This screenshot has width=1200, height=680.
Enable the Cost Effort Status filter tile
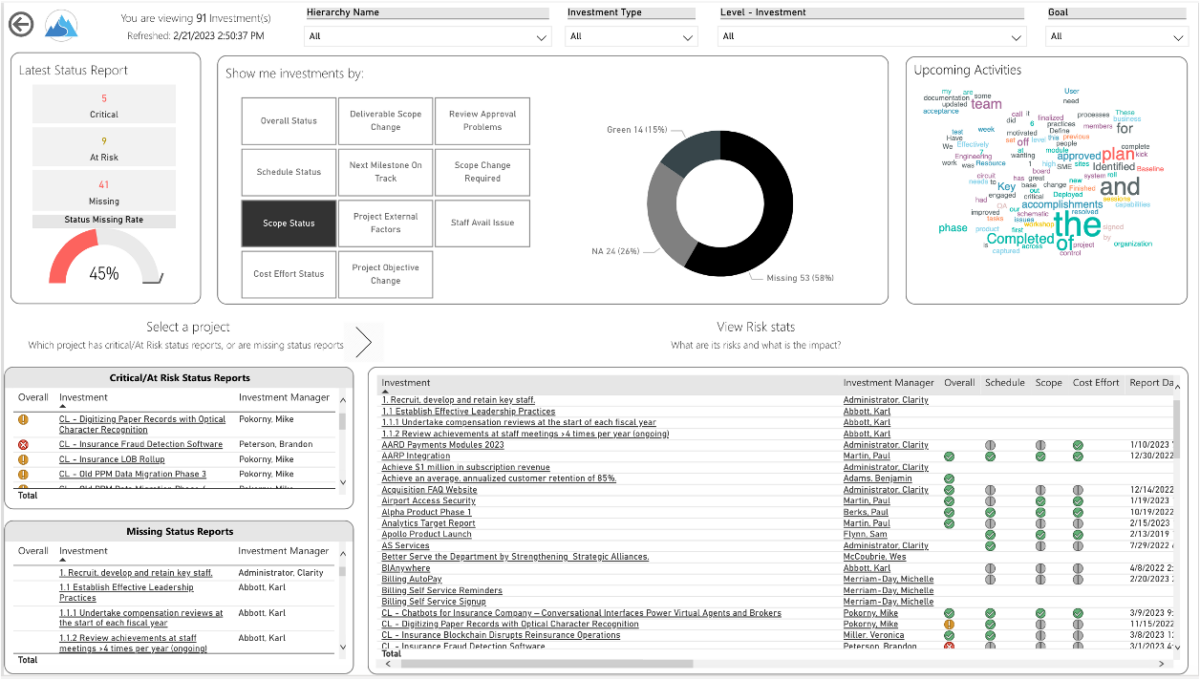288,274
